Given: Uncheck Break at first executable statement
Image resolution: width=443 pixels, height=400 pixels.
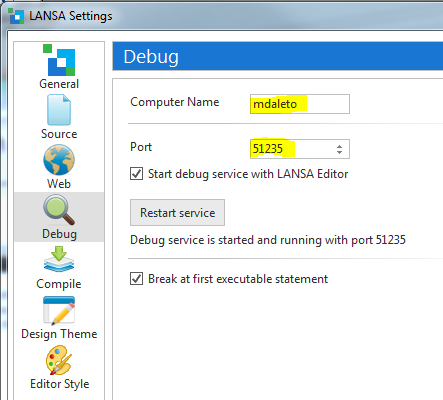Looking at the screenshot, I should (136, 279).
